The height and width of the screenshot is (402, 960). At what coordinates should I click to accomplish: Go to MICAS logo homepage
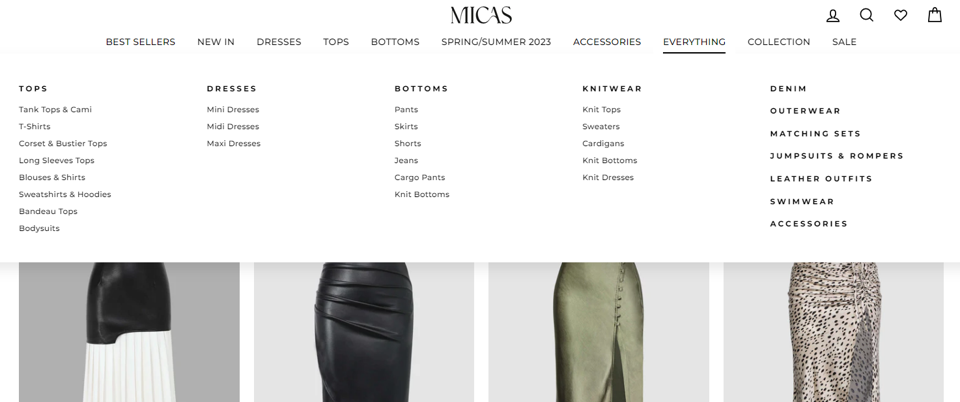[x=481, y=15]
